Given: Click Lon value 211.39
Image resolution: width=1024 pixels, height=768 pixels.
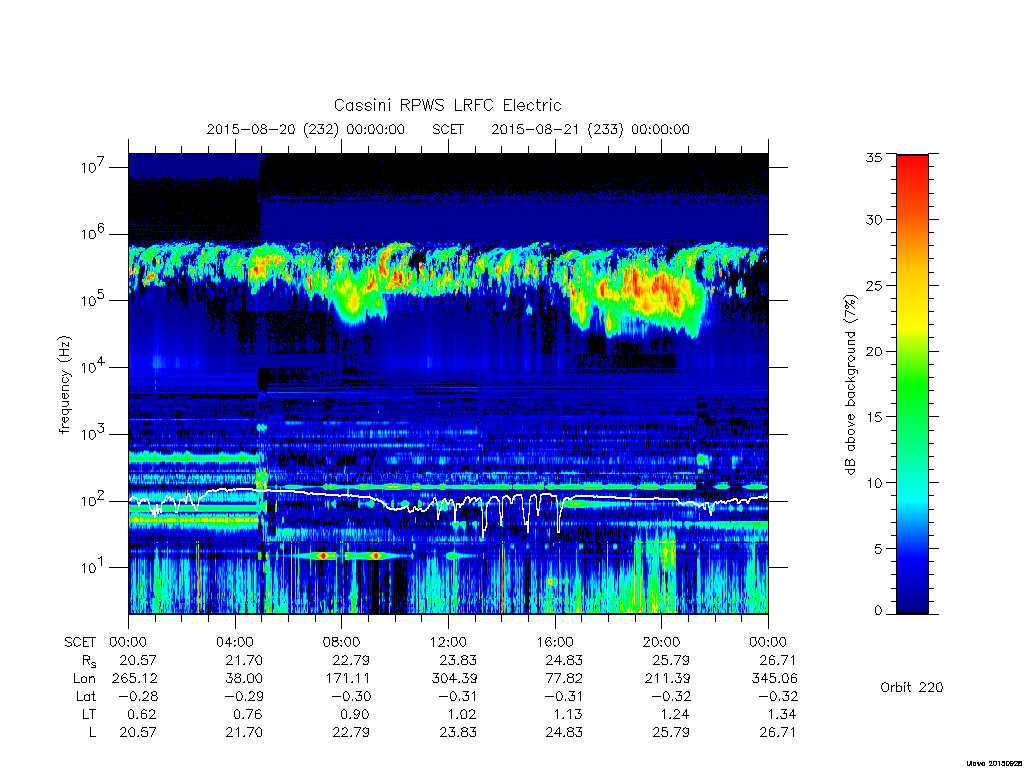Looking at the screenshot, I should [667, 679].
